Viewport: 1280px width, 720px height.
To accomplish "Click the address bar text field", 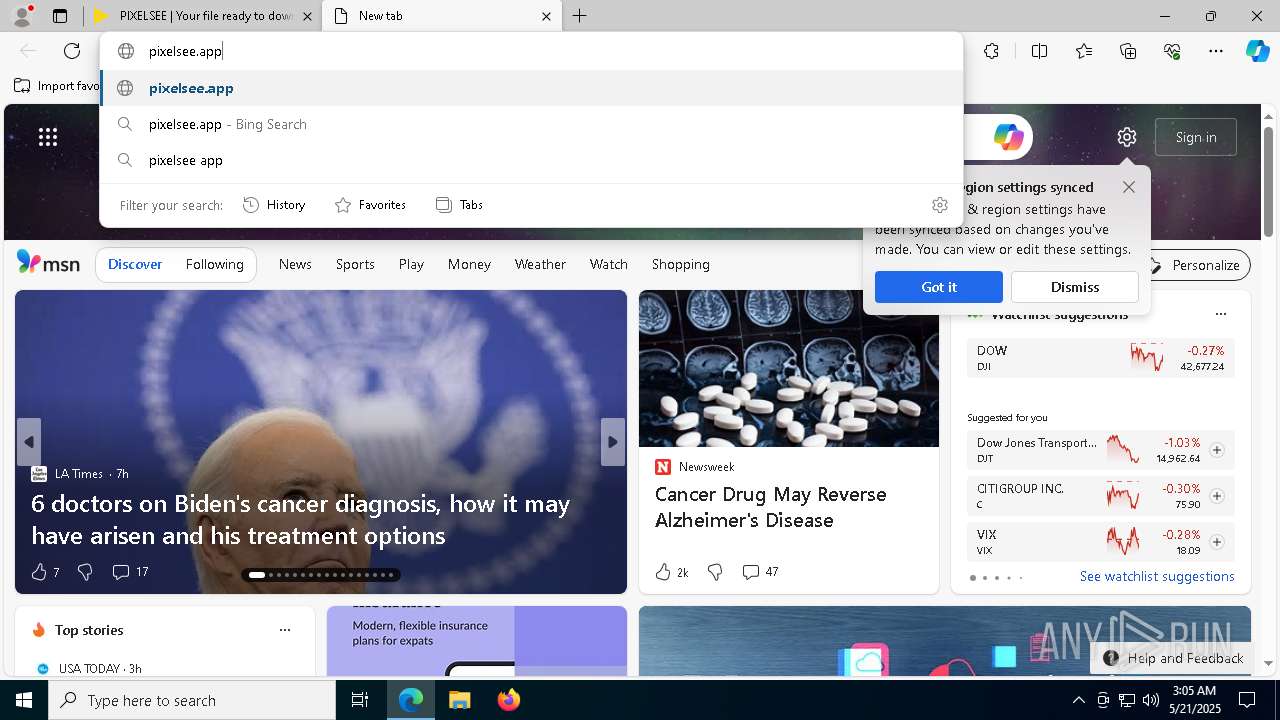I will coord(531,51).
